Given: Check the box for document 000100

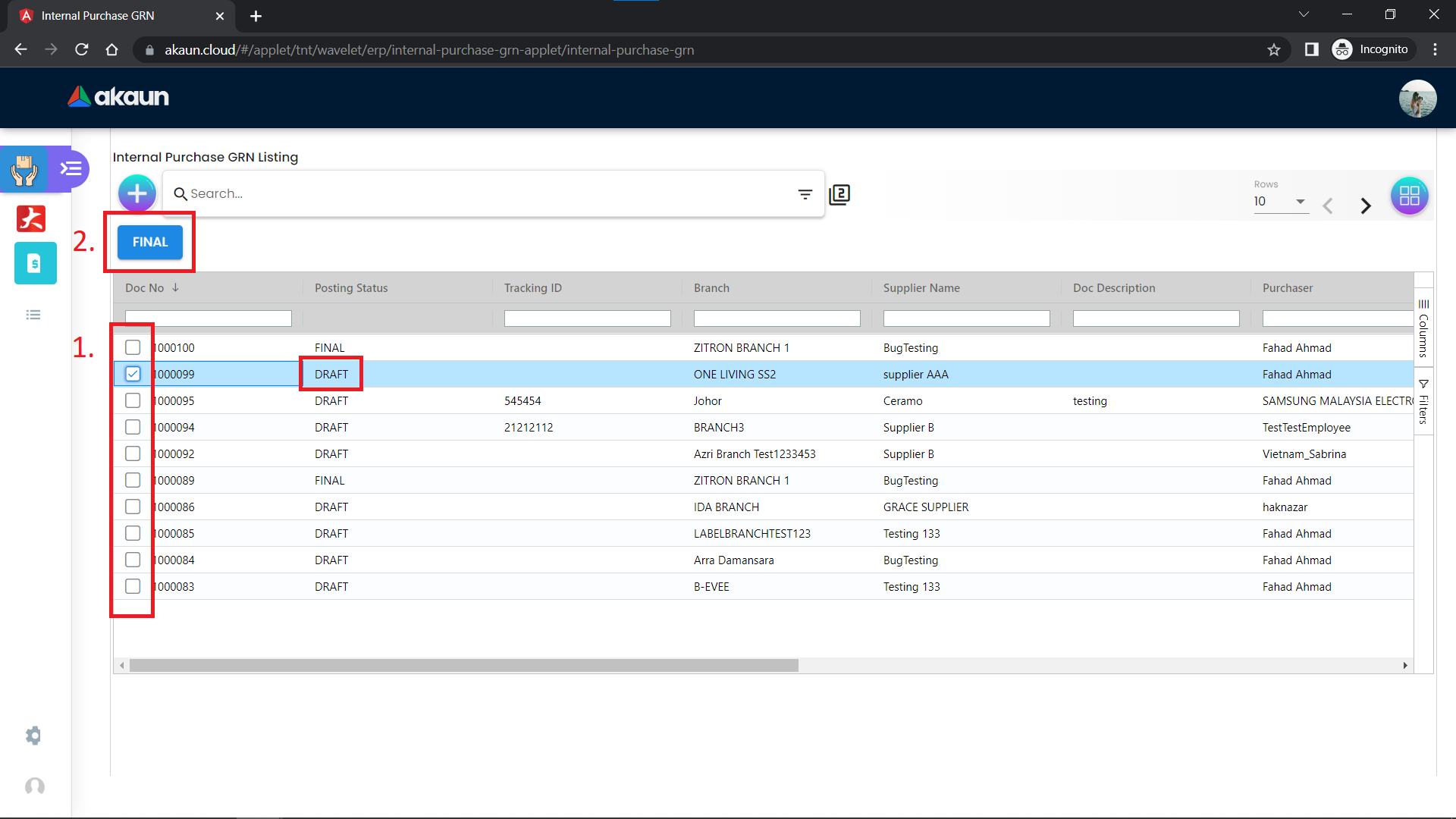Looking at the screenshot, I should coord(133,347).
